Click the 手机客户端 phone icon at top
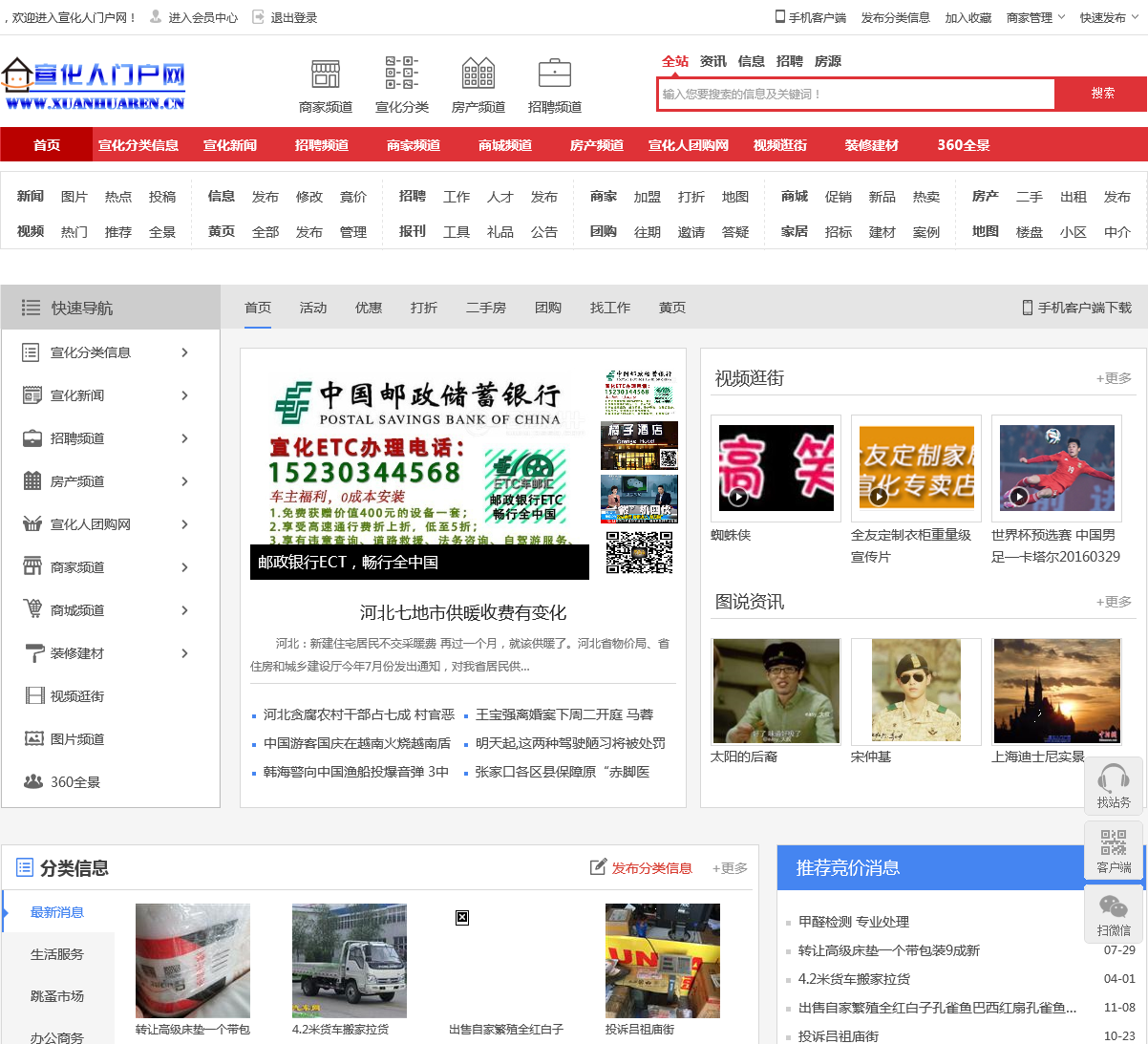 coord(779,17)
